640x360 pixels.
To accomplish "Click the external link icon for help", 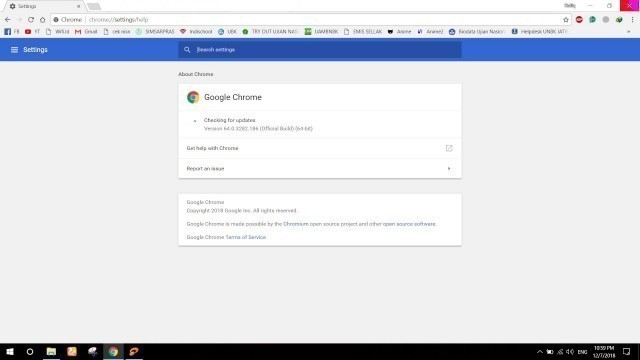I will pos(449,148).
